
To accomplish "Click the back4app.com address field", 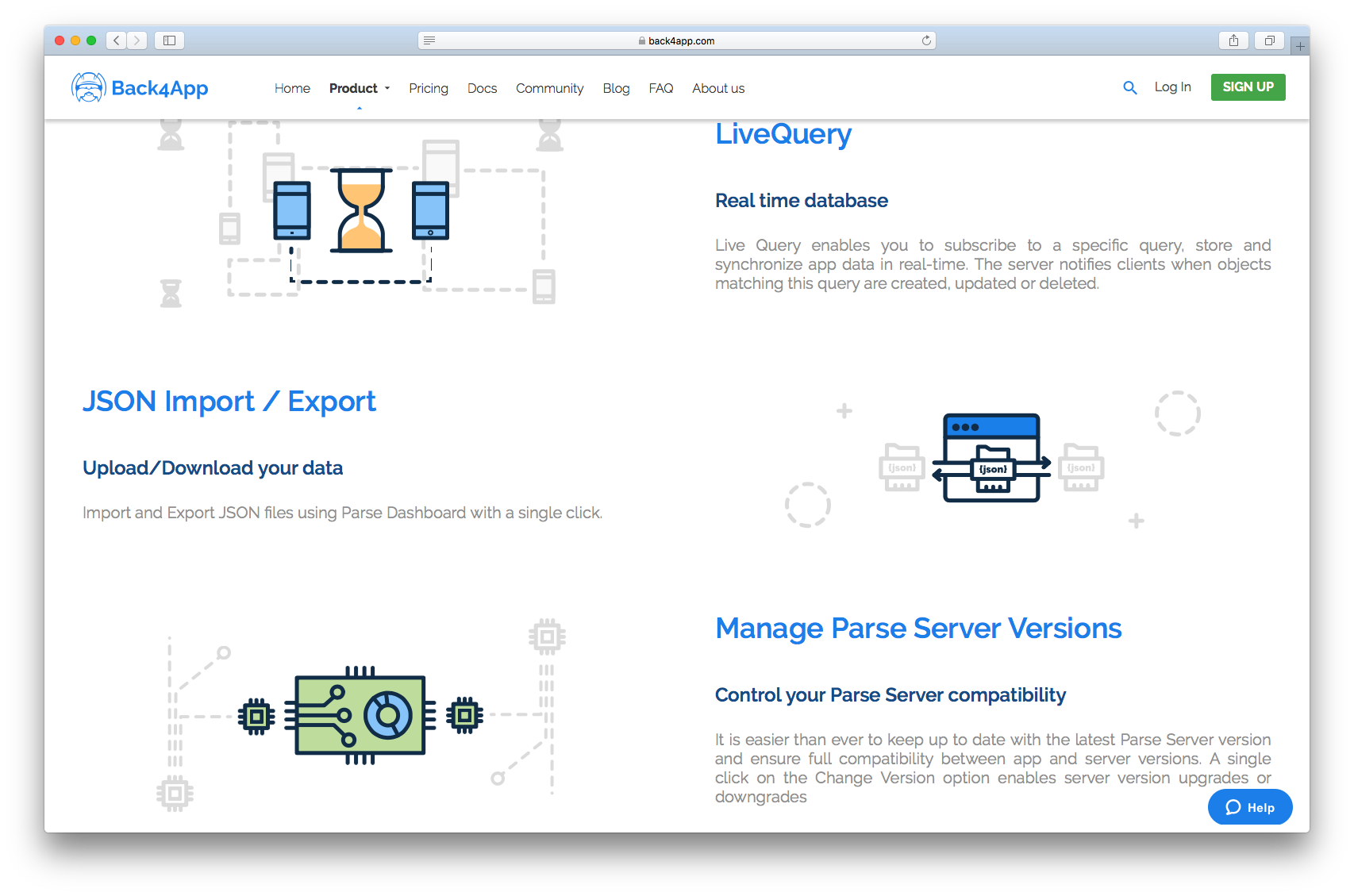I will click(677, 40).
